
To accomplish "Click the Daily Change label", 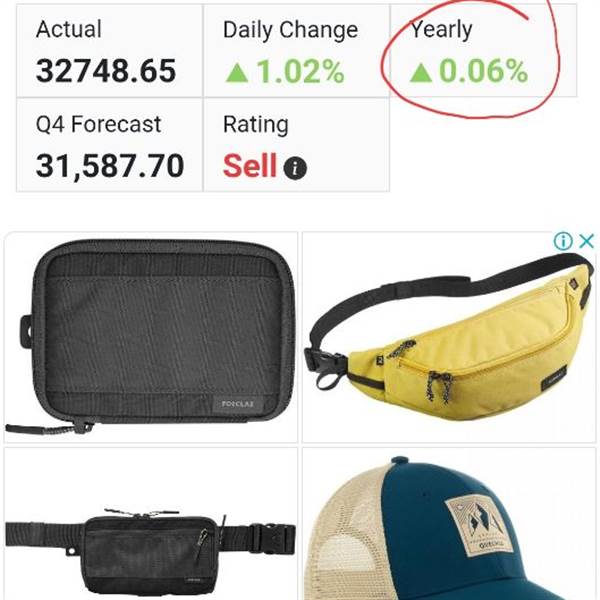I will point(290,31).
